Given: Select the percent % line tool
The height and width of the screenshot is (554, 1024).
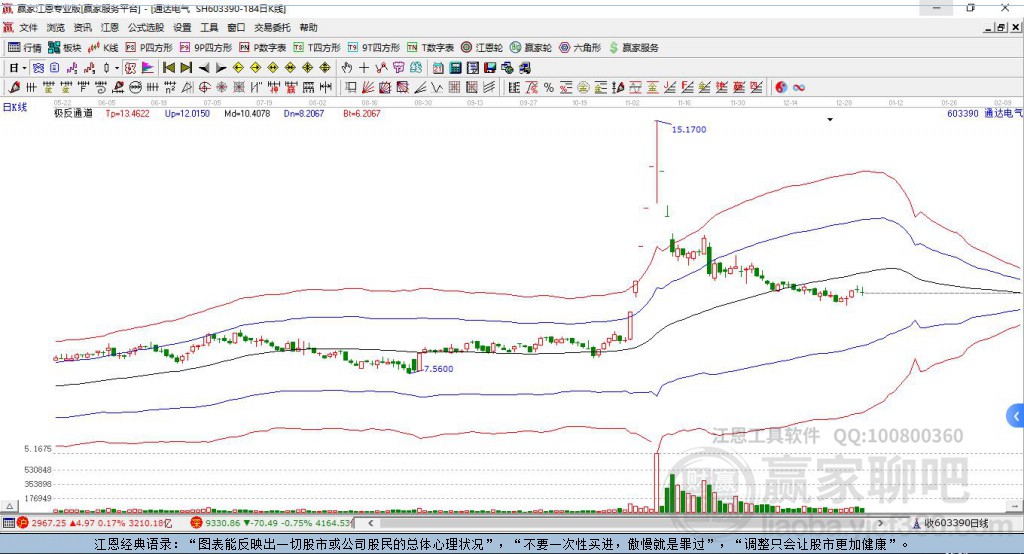Looking at the screenshot, I should (549, 88).
